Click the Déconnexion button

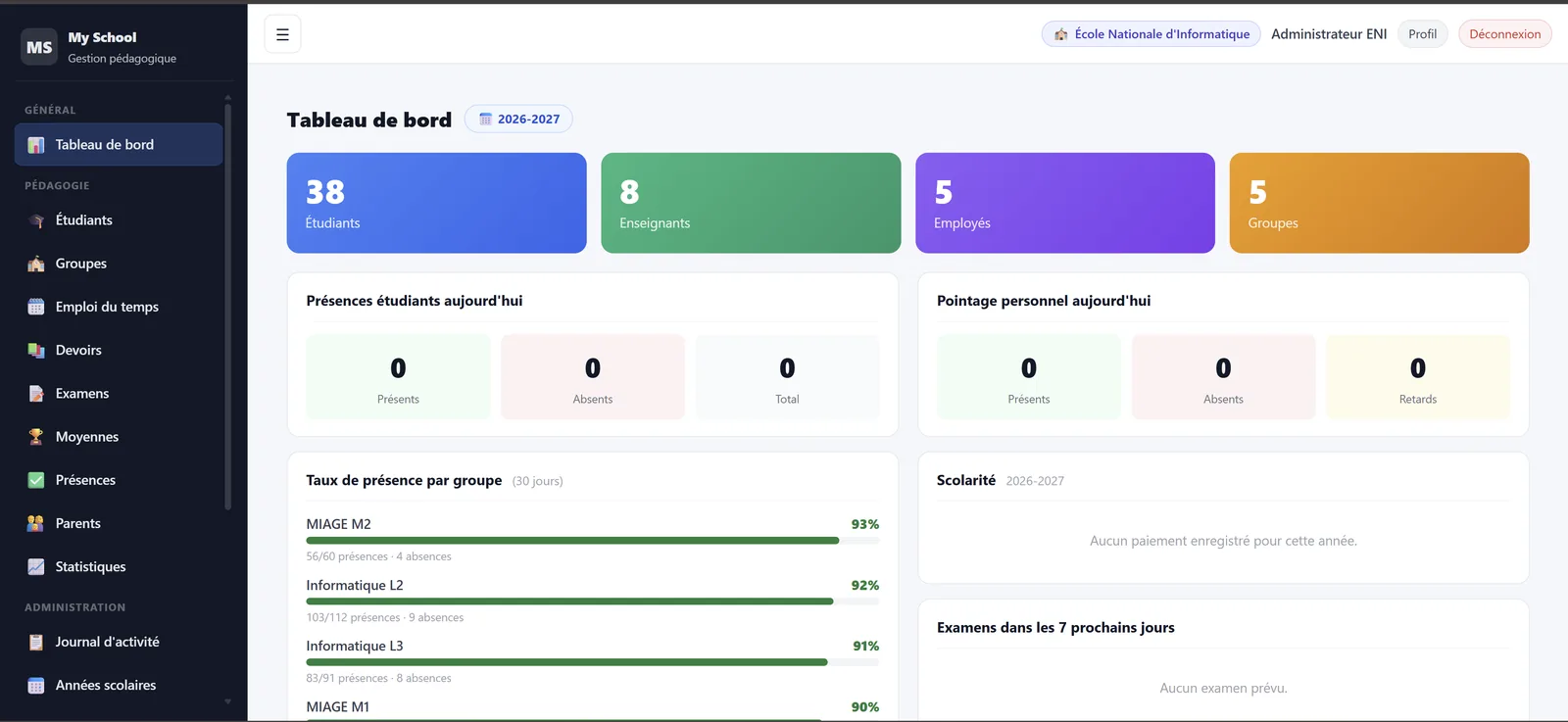(x=1504, y=34)
